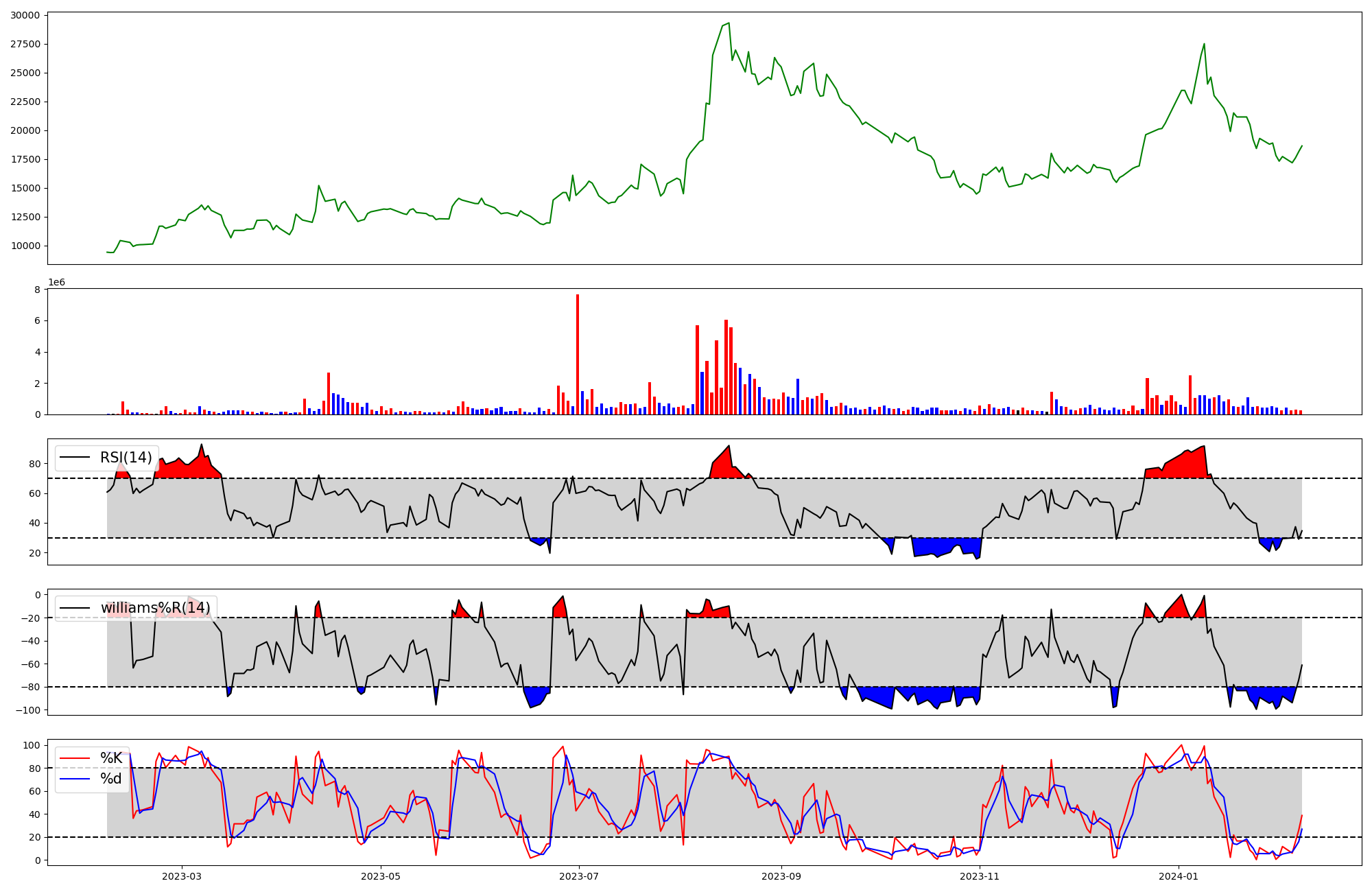
Task: Click the 2023-05 x-axis date label
Action: [x=381, y=876]
